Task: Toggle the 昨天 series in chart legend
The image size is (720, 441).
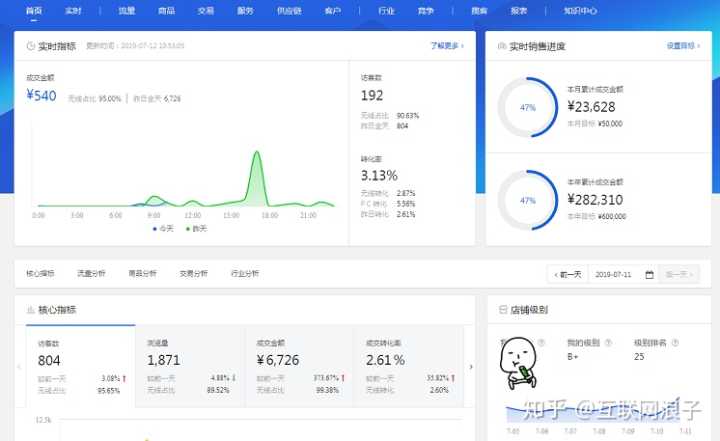Action: coord(195,228)
